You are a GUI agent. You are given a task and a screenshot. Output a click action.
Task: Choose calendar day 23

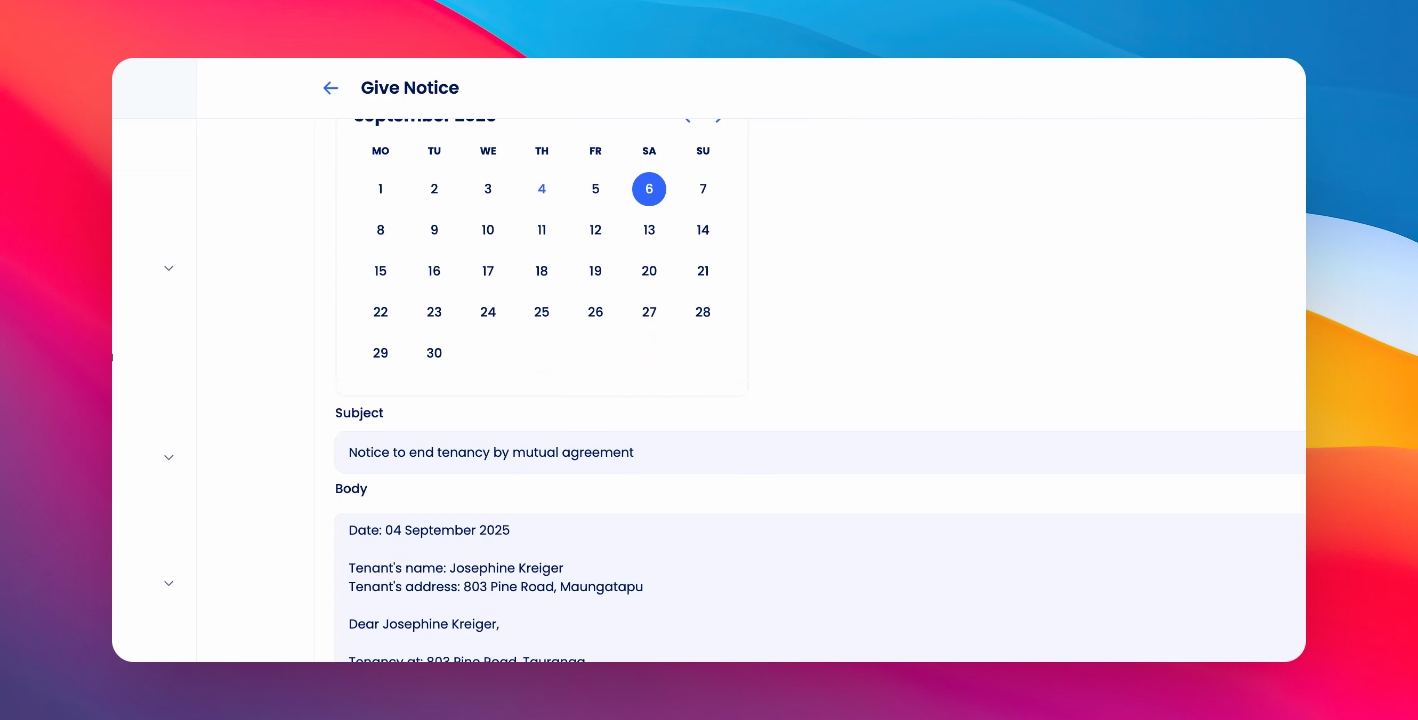(x=434, y=312)
